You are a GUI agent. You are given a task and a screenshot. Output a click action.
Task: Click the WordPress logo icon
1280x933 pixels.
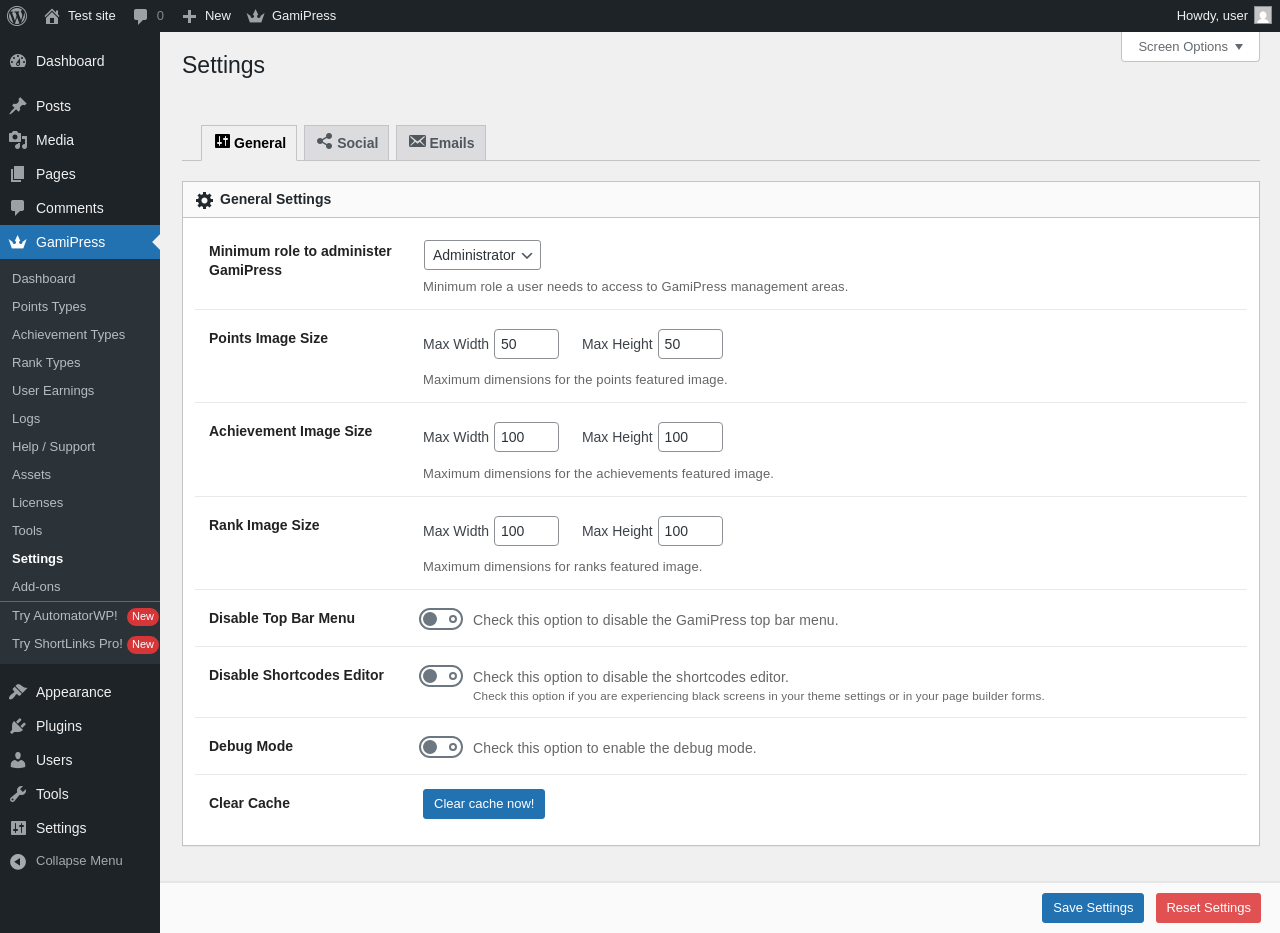click(x=17, y=16)
